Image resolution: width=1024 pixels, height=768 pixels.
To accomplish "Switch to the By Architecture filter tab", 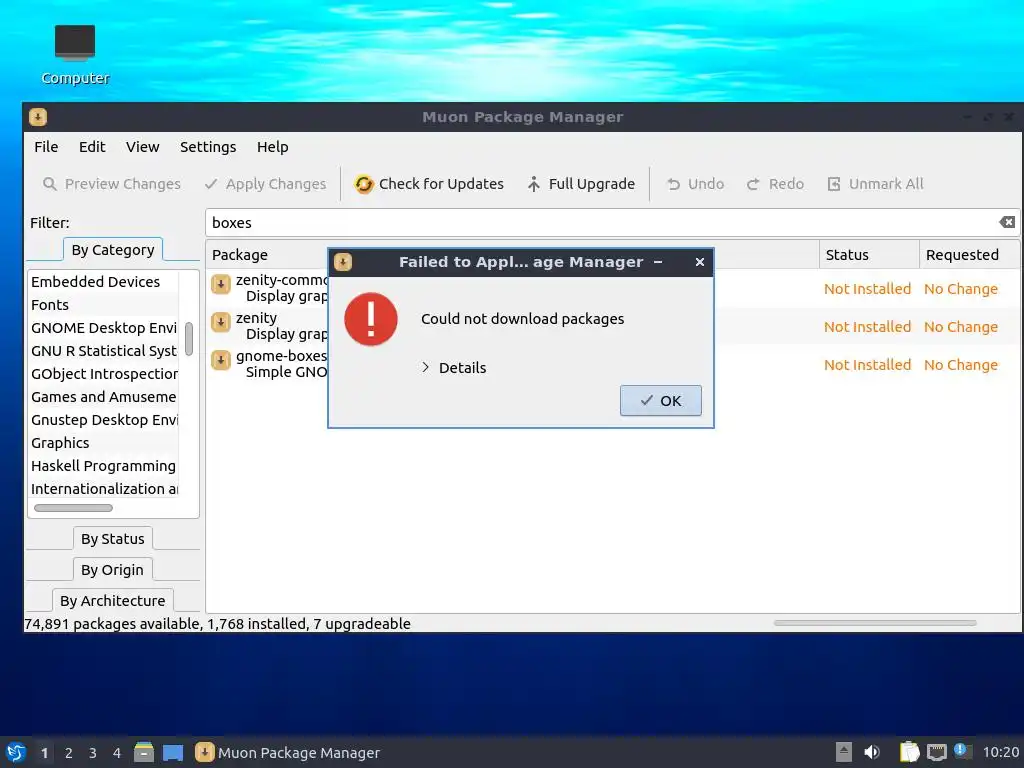I will point(113,600).
